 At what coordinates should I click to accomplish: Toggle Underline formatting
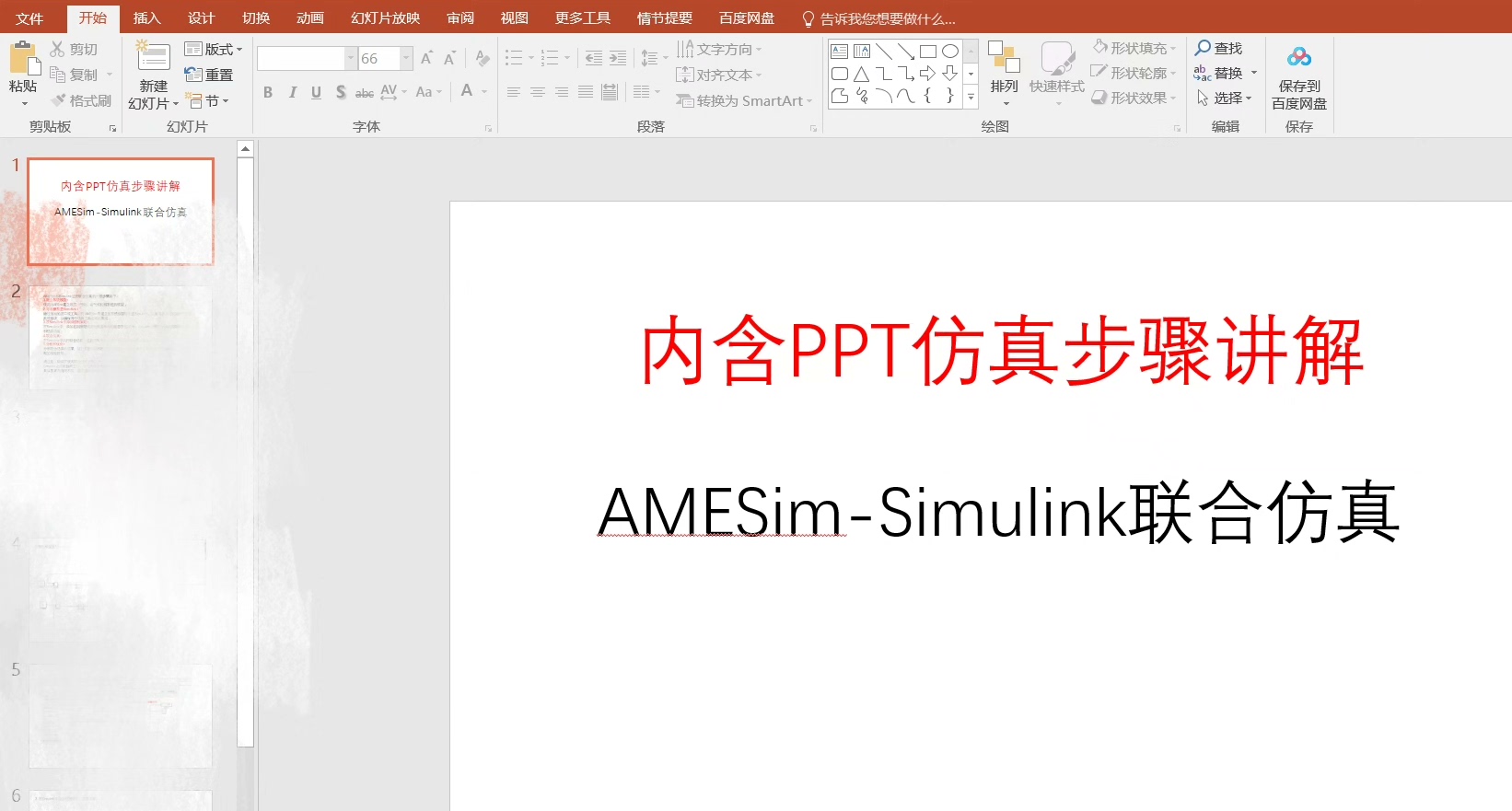pos(316,92)
